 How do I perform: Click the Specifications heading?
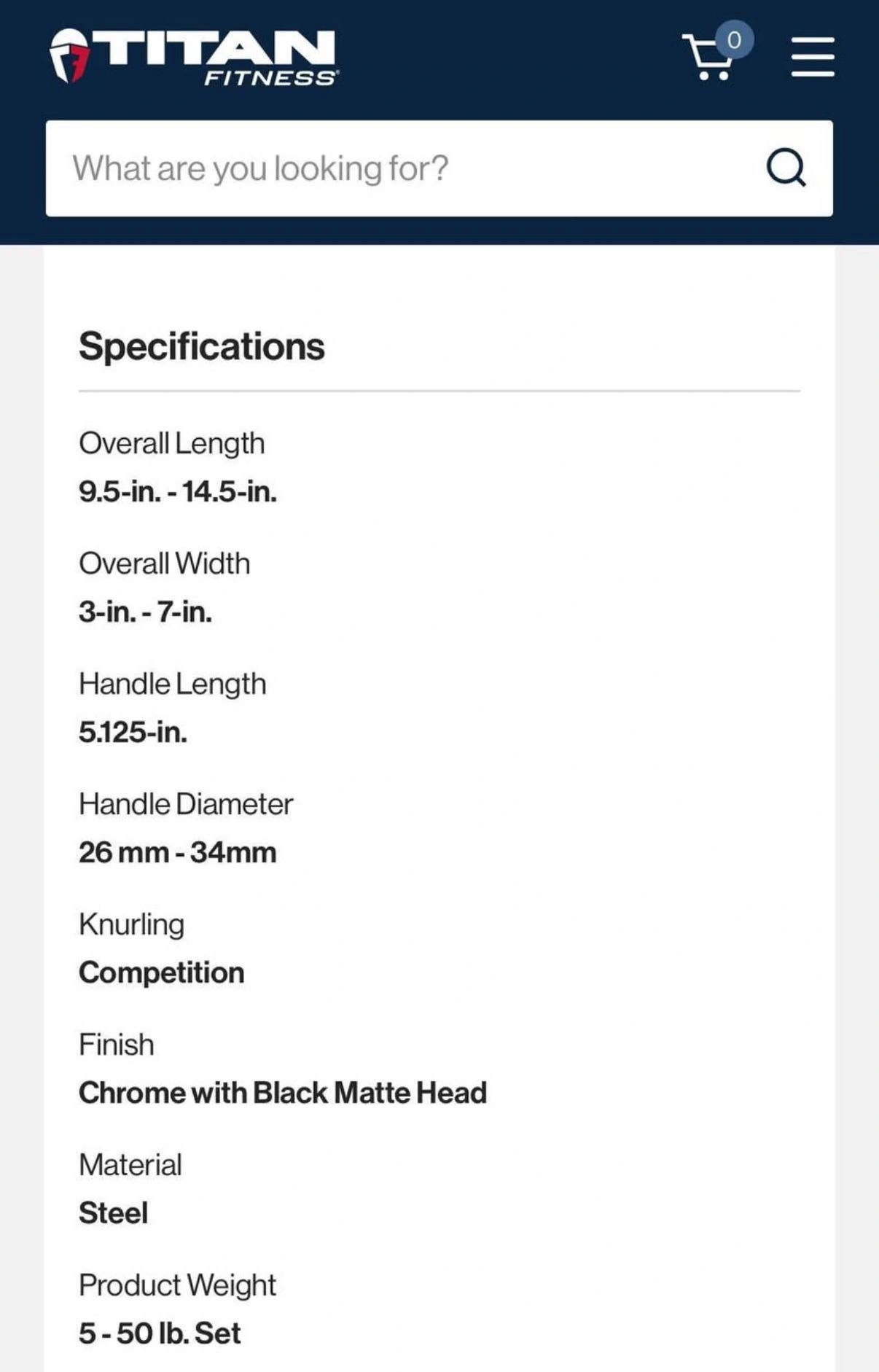[x=202, y=346]
